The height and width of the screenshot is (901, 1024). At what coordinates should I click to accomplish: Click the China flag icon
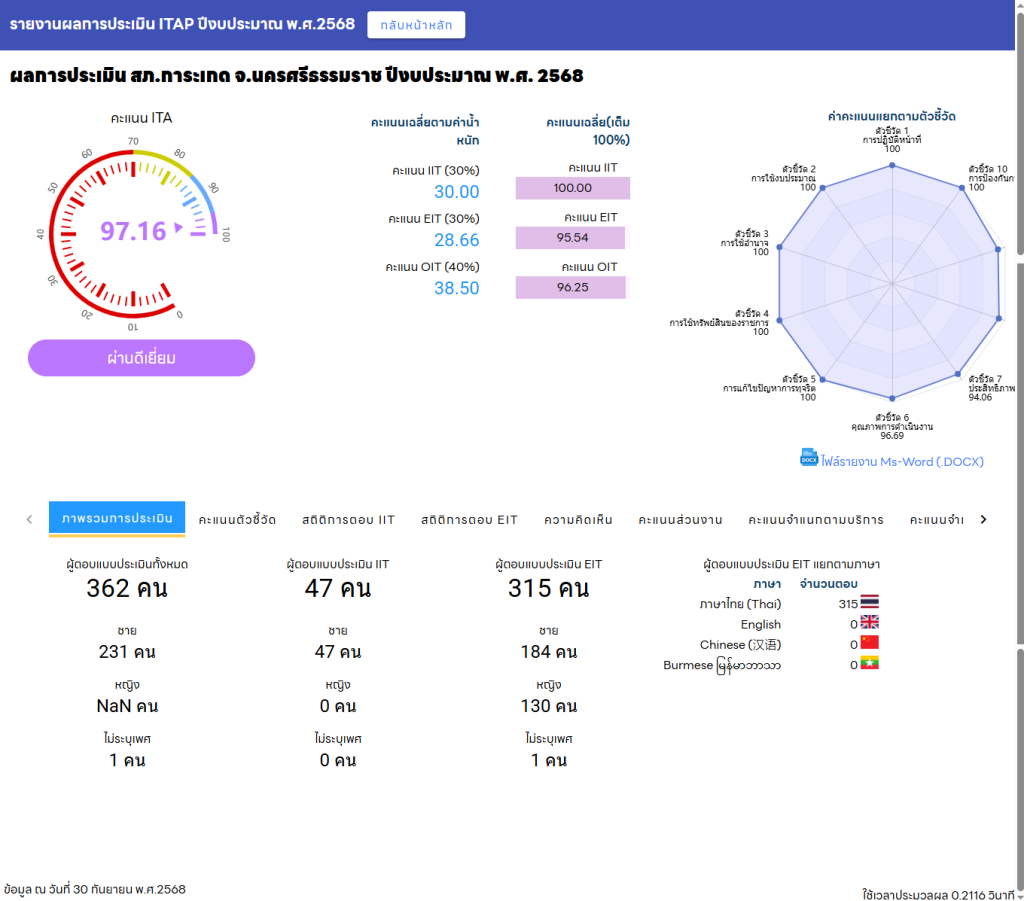[869, 643]
